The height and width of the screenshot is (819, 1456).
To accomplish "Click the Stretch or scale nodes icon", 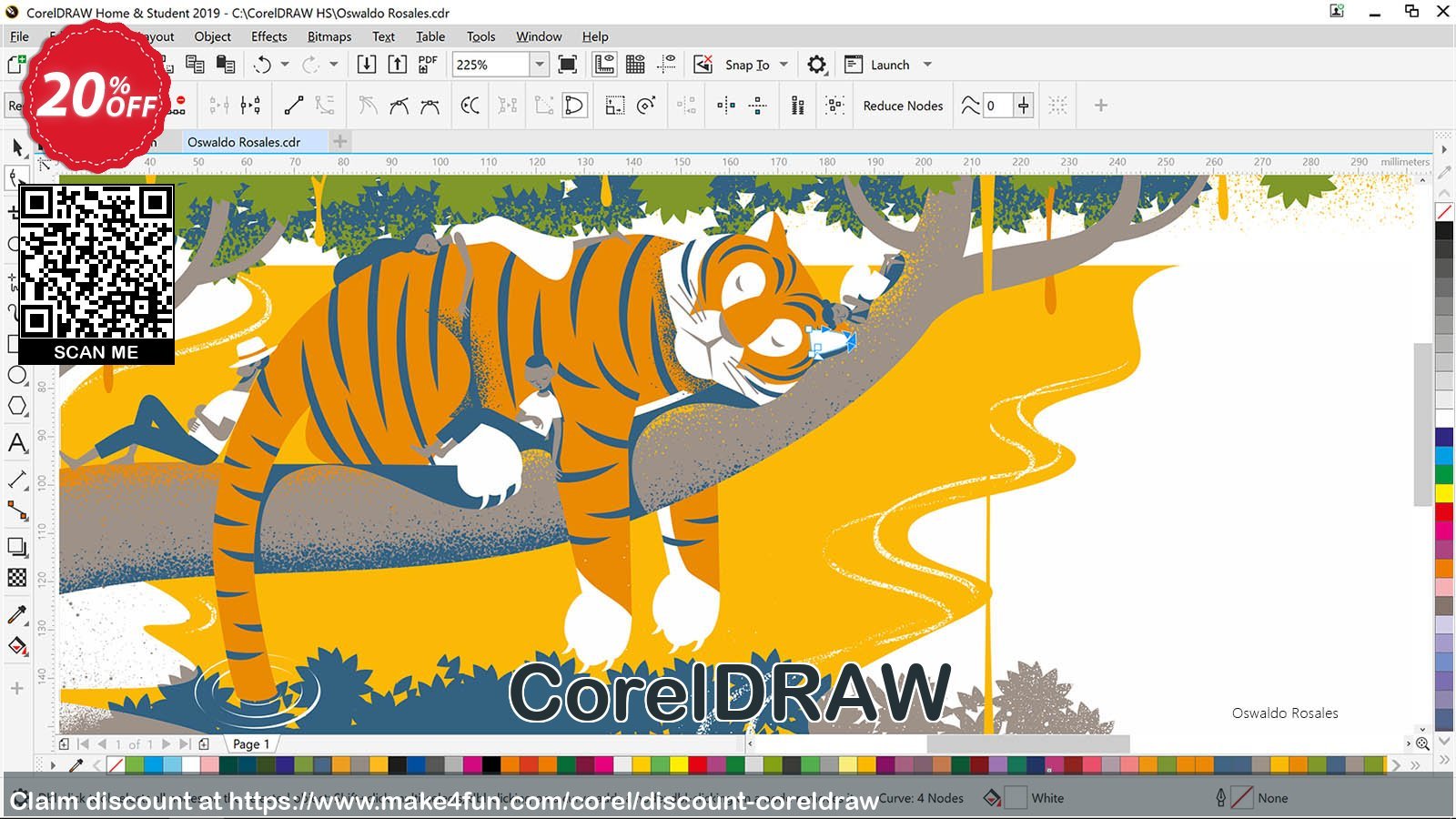I will coord(615,106).
